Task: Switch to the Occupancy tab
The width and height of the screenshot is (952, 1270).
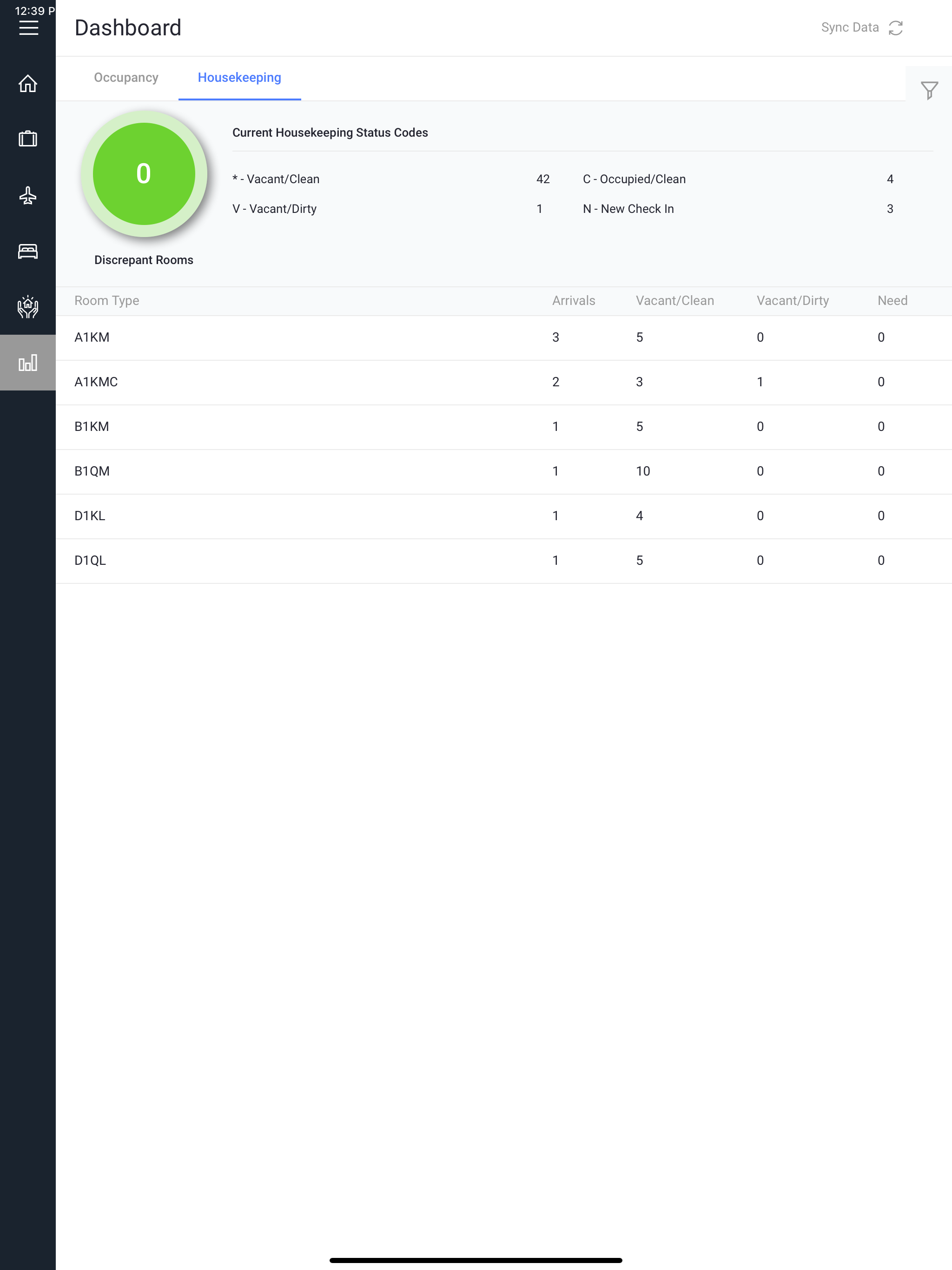Action: pyautogui.click(x=126, y=78)
